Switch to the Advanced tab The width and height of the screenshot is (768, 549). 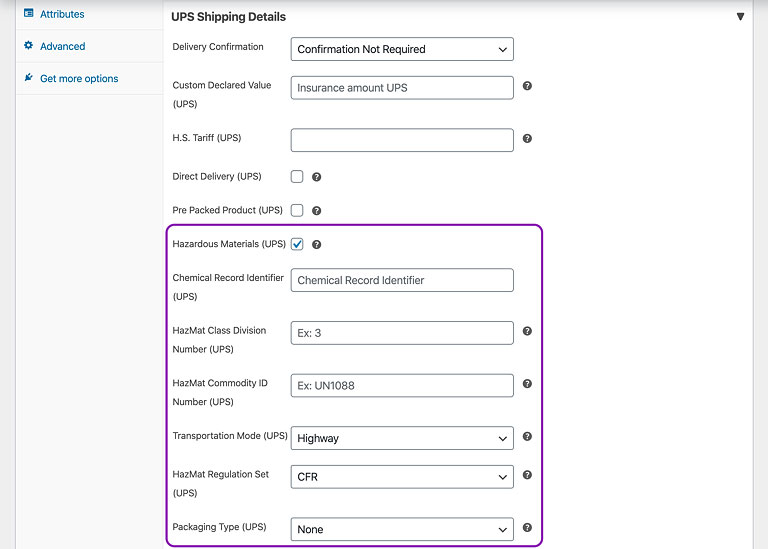pos(90,46)
